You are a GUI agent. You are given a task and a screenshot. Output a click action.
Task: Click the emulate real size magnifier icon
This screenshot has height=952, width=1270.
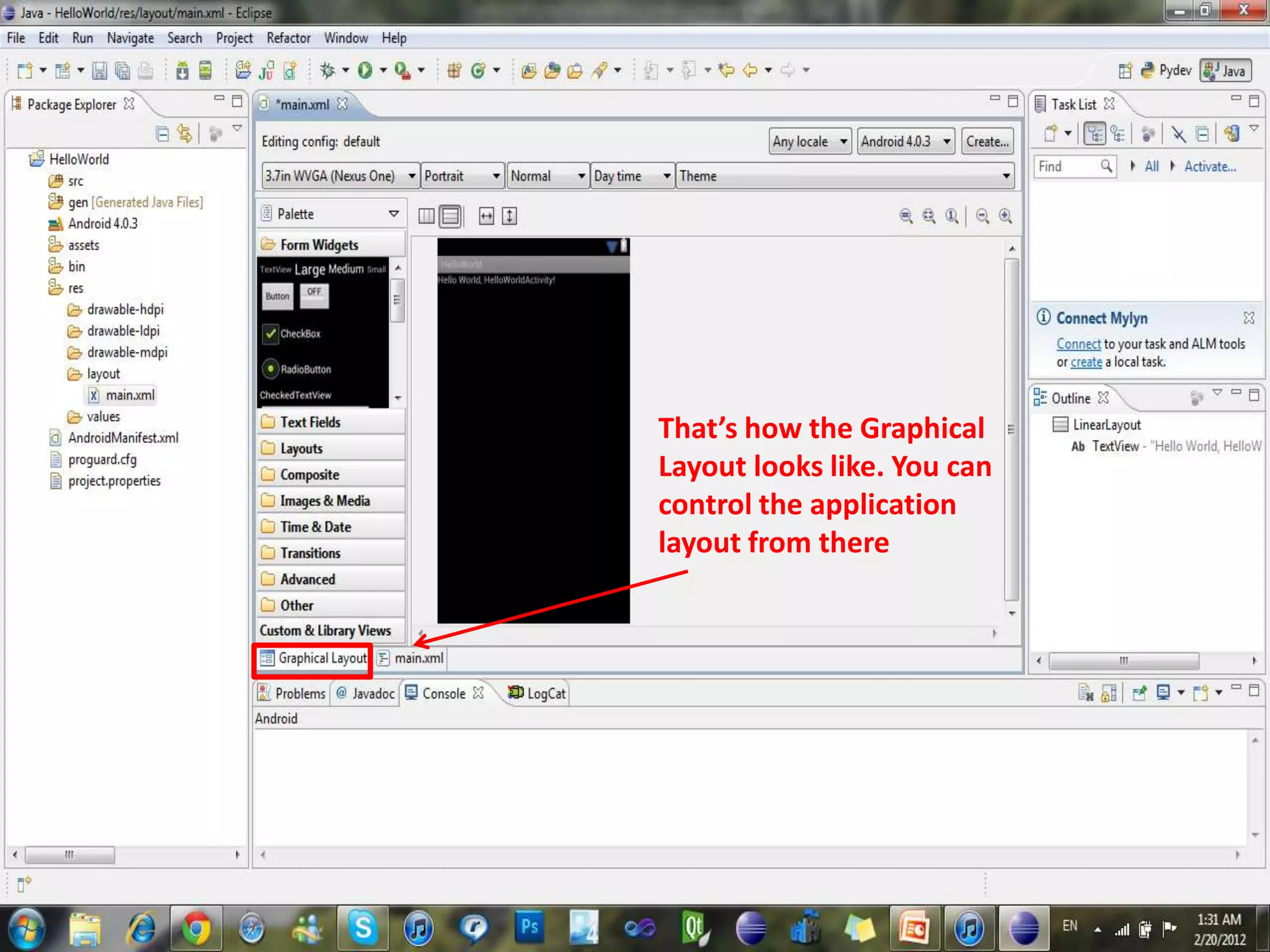906,216
